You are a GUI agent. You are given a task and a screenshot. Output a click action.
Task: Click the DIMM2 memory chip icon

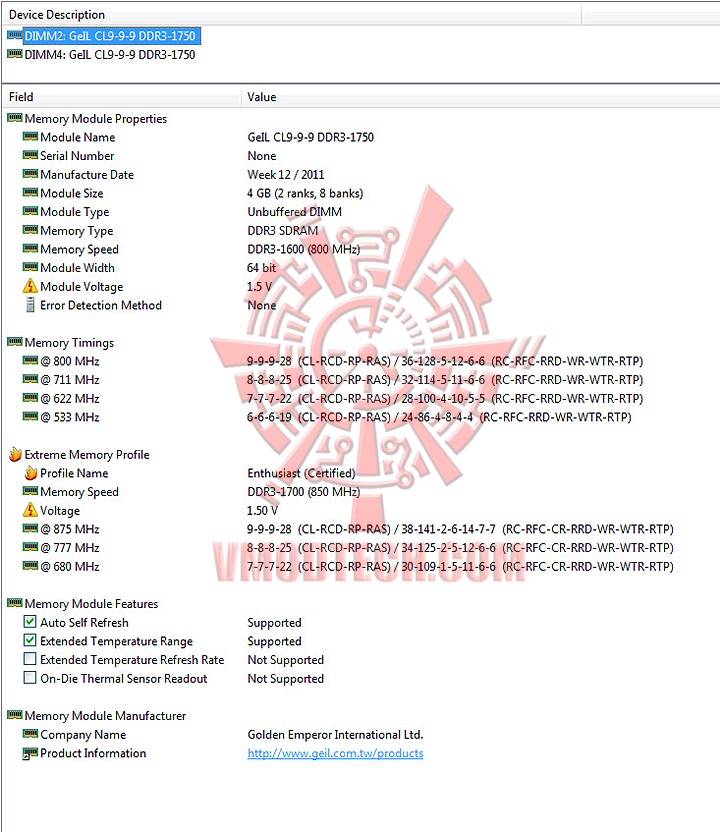(x=14, y=36)
